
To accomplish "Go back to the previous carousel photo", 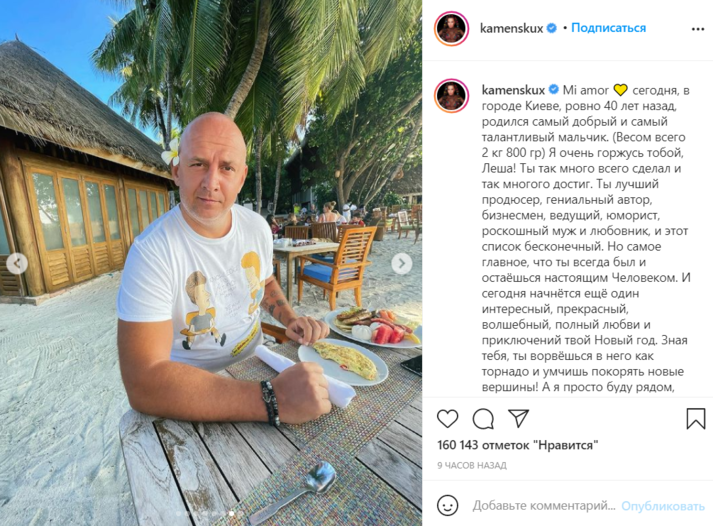I will click(17, 263).
